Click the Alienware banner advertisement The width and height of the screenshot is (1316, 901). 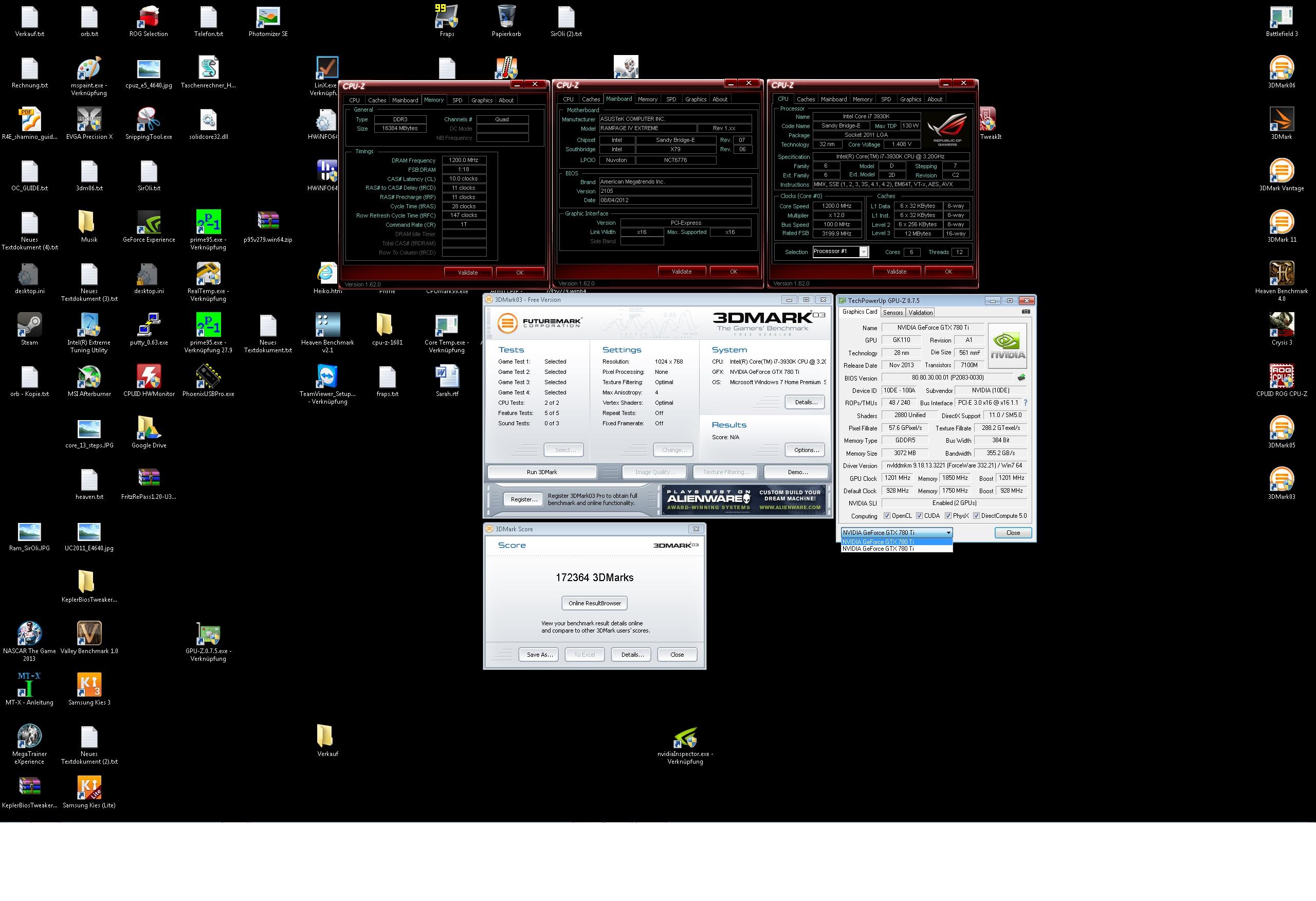[x=744, y=499]
